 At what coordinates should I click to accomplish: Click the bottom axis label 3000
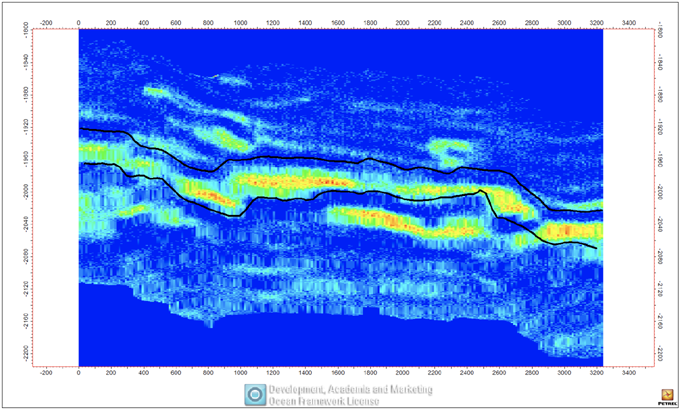tap(564, 373)
